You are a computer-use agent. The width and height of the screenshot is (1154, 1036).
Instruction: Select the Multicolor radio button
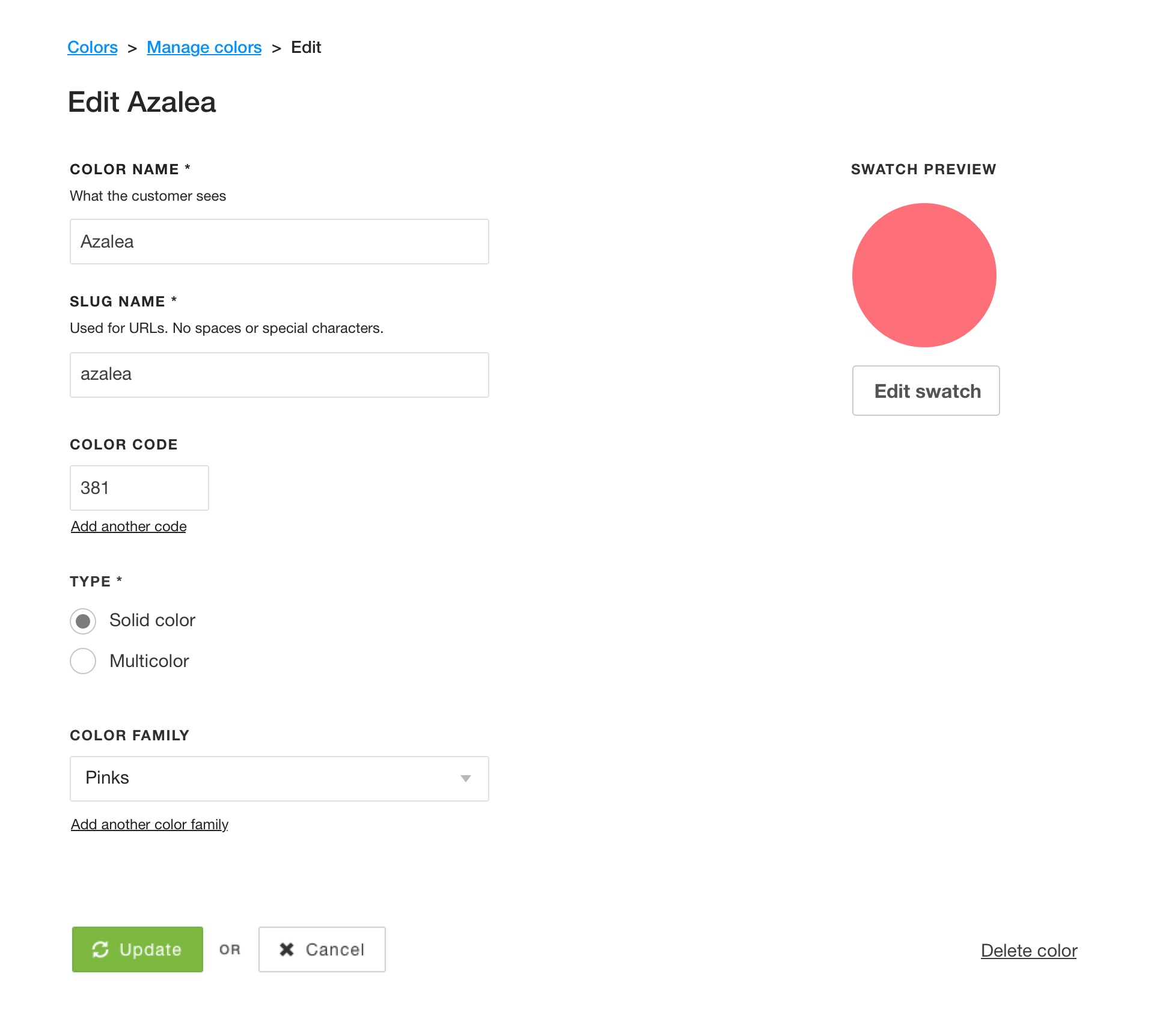click(83, 660)
